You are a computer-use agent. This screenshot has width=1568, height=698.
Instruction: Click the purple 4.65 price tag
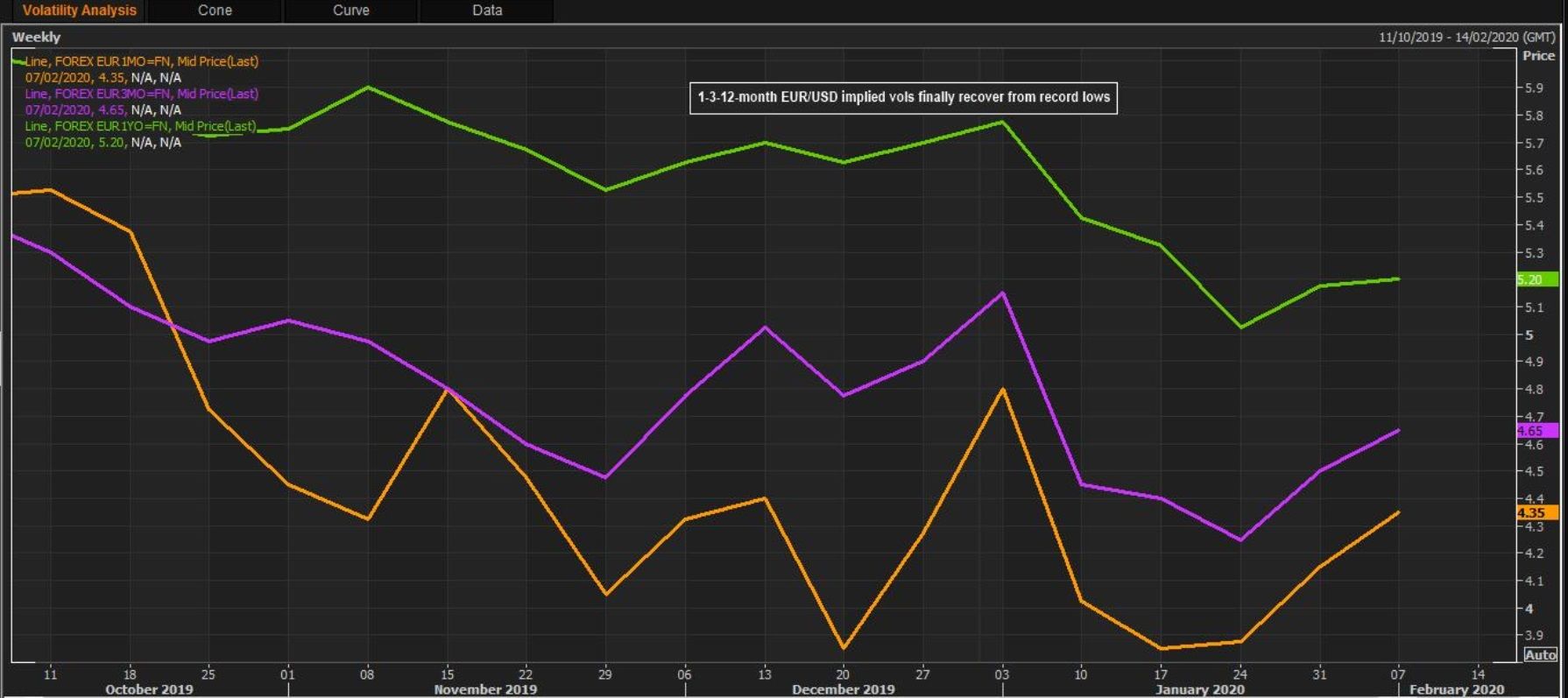[1536, 431]
